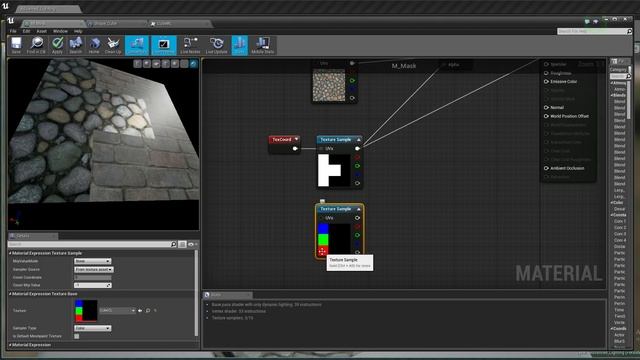Click green output pin of selected Texture Sample
640x360 pixels.
coord(357,235)
